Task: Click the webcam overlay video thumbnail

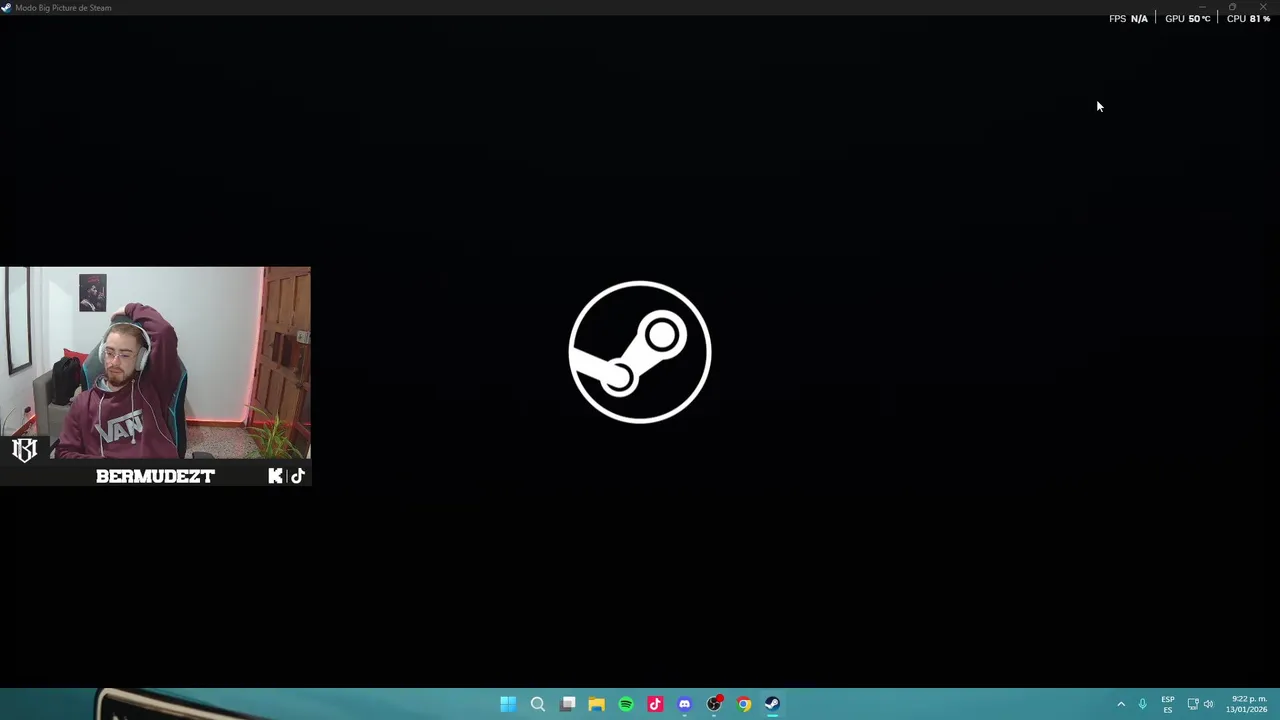Action: (x=155, y=362)
